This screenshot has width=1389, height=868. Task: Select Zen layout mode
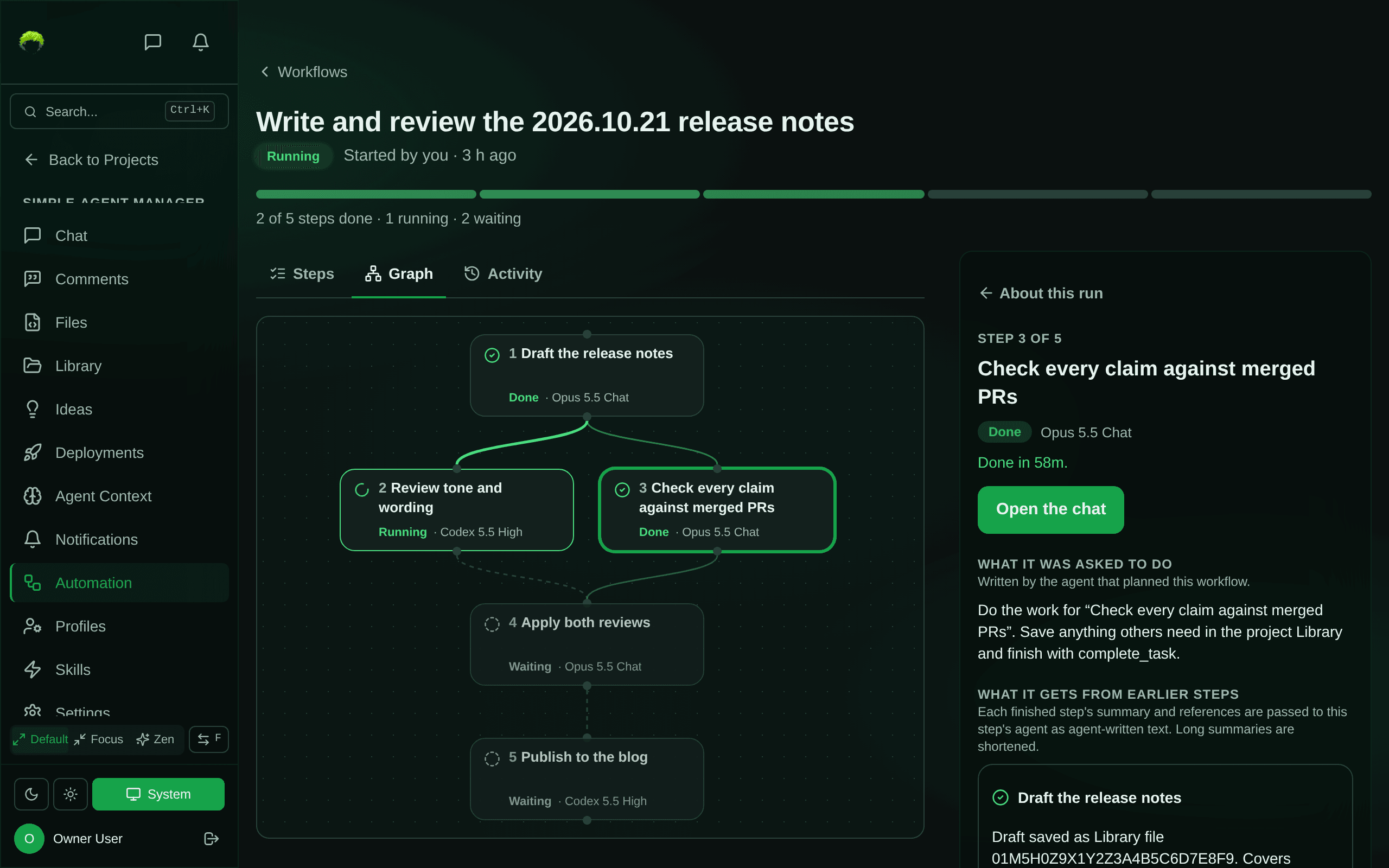[x=156, y=739]
